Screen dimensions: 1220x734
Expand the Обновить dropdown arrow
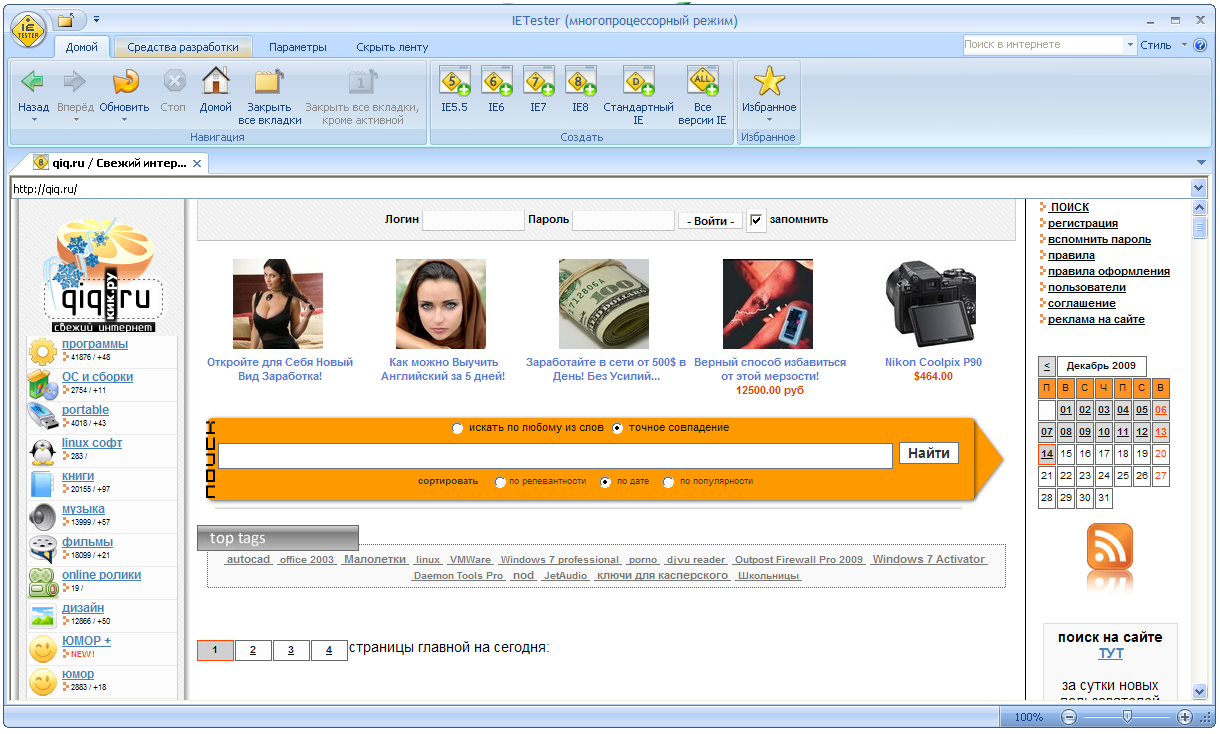(125, 120)
